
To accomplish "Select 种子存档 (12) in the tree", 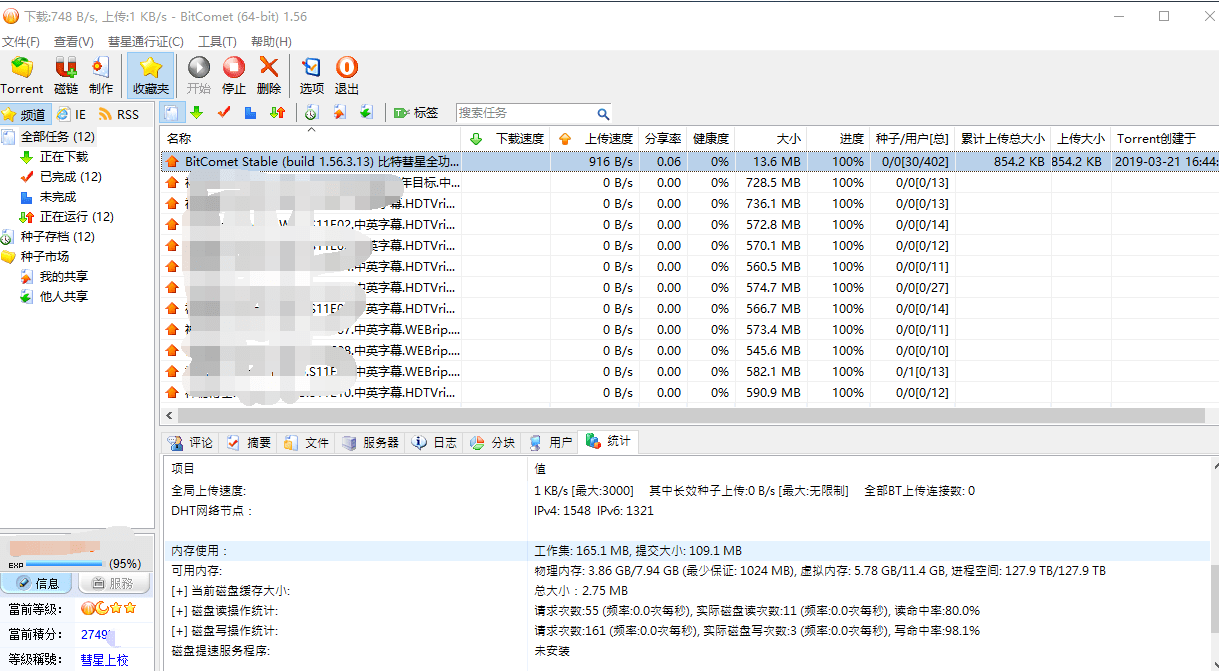I will pos(57,237).
